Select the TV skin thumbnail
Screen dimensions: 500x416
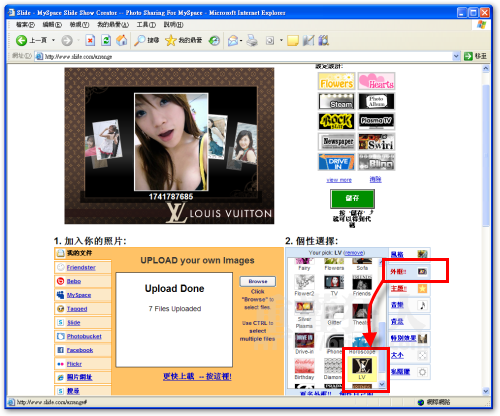pyautogui.click(x=334, y=286)
